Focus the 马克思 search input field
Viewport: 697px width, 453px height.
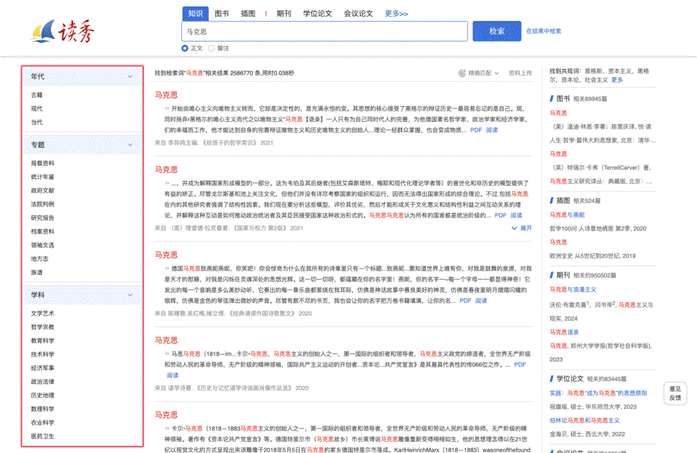324,32
